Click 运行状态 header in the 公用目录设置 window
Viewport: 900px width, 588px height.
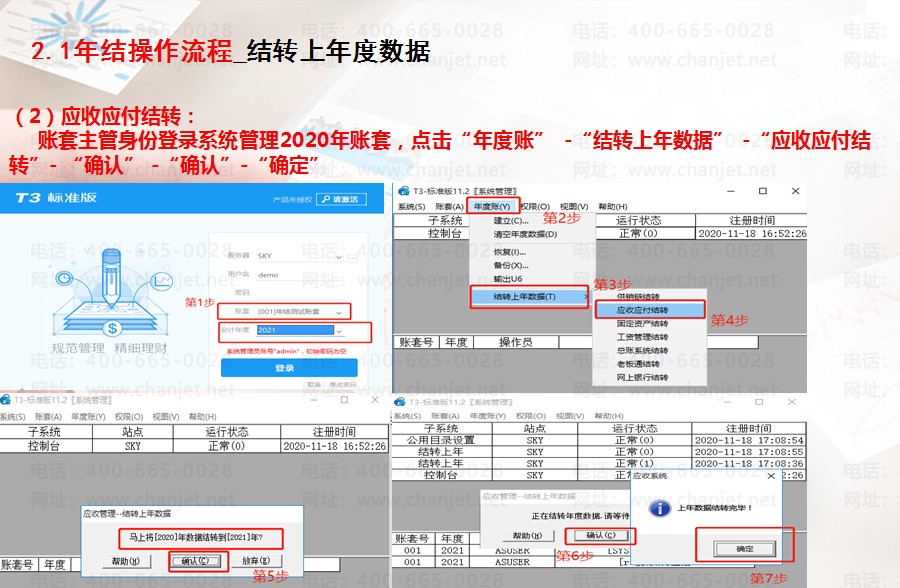pos(634,428)
